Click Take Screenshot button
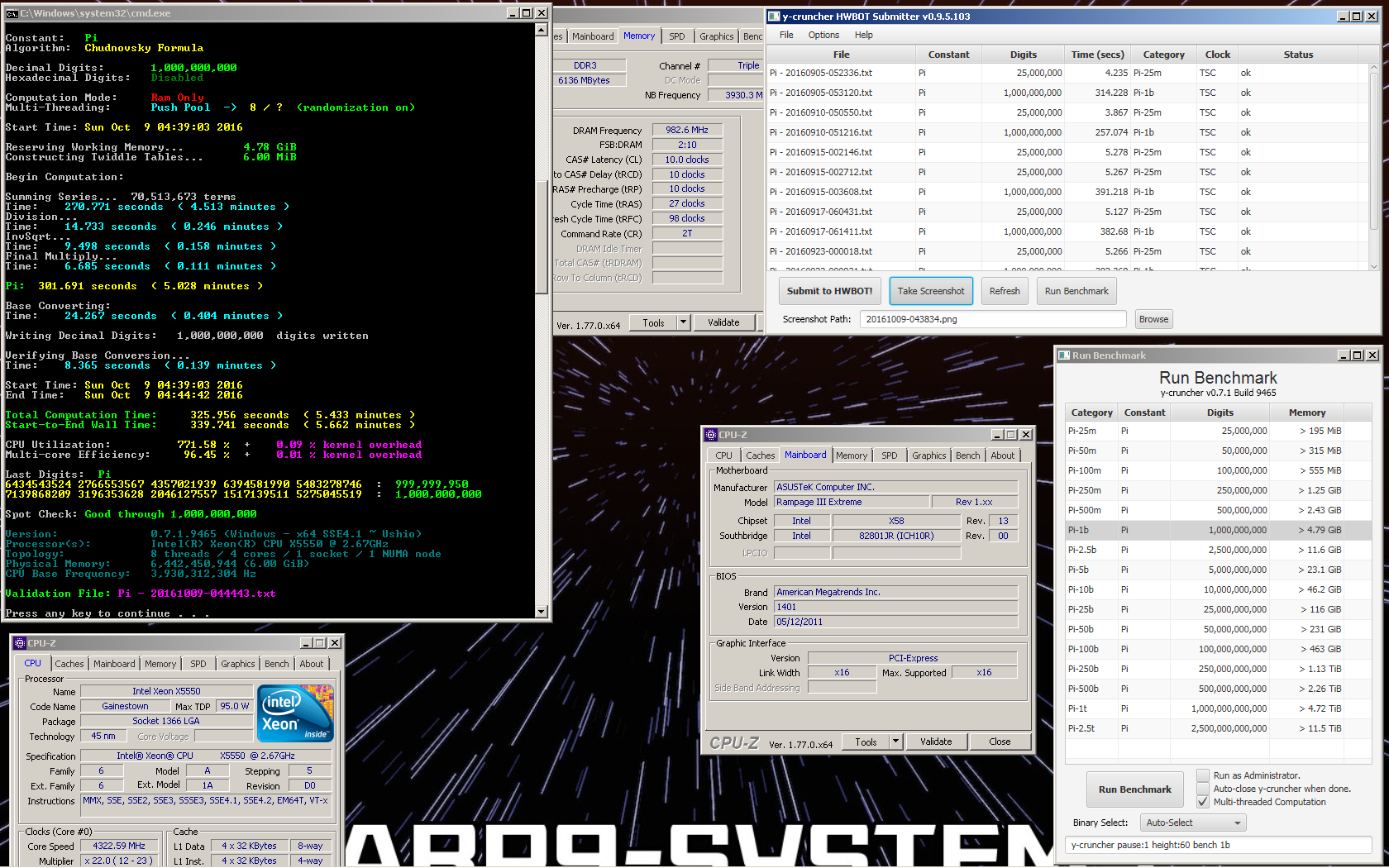Screen dimensions: 1389x868 tap(931, 291)
